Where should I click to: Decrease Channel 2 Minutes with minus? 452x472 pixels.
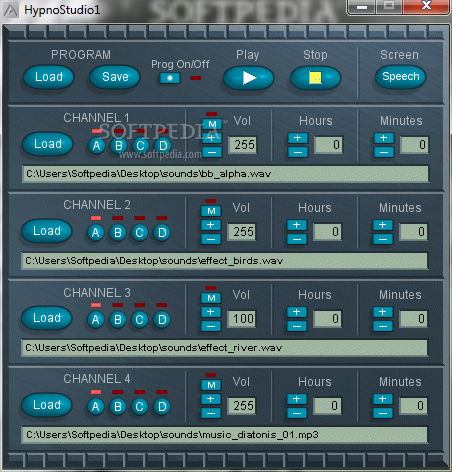click(383, 240)
